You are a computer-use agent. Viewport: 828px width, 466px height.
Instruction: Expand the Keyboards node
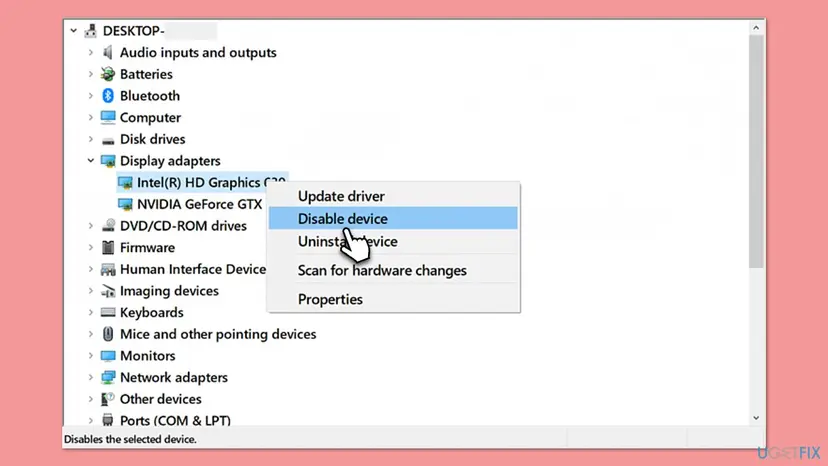pyautogui.click(x=91, y=312)
